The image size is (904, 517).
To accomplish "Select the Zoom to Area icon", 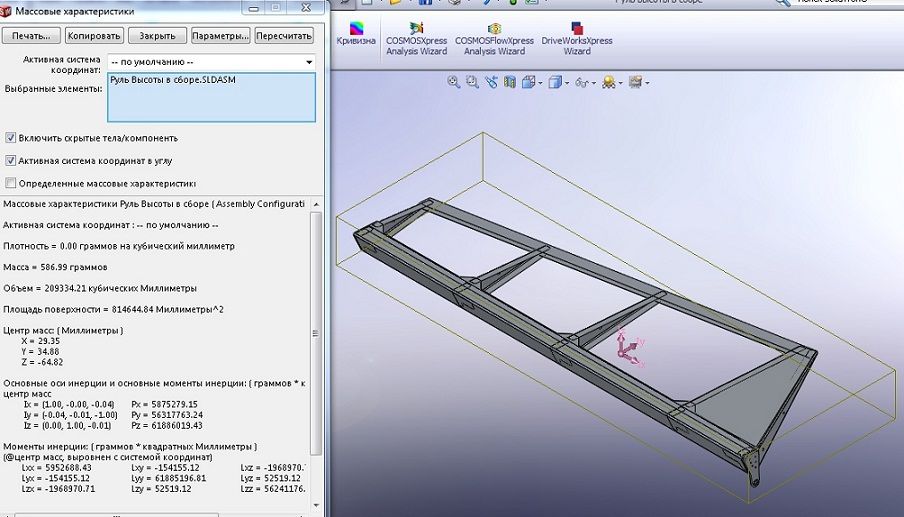I will pyautogui.click(x=472, y=82).
